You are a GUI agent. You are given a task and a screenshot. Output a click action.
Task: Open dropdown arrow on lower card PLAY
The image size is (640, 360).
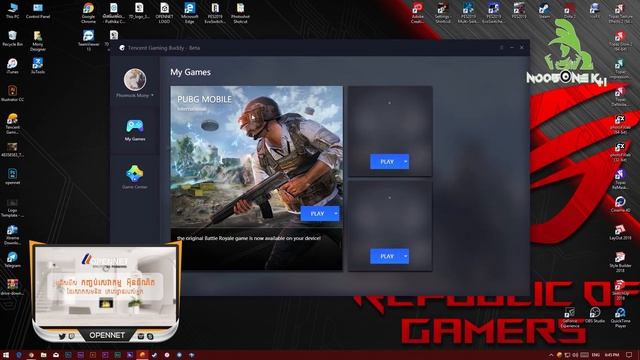[x=405, y=256]
